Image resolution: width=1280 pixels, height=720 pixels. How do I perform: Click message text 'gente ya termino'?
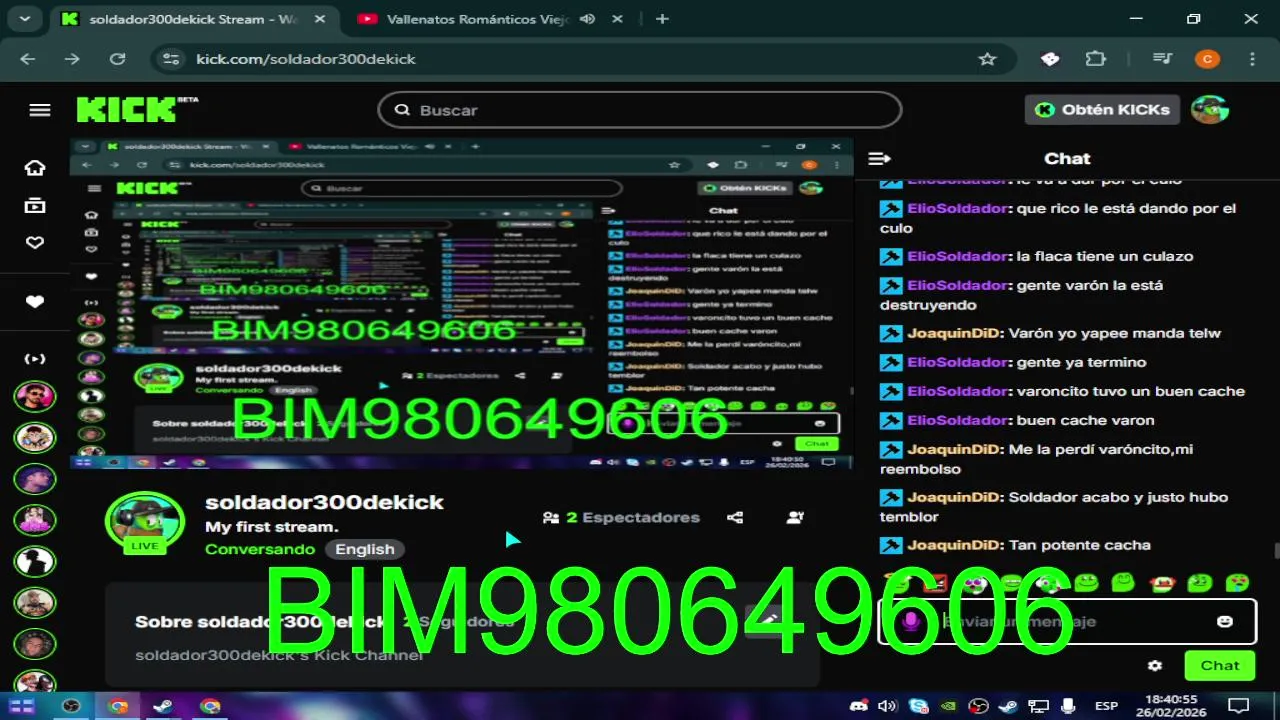tap(1081, 362)
